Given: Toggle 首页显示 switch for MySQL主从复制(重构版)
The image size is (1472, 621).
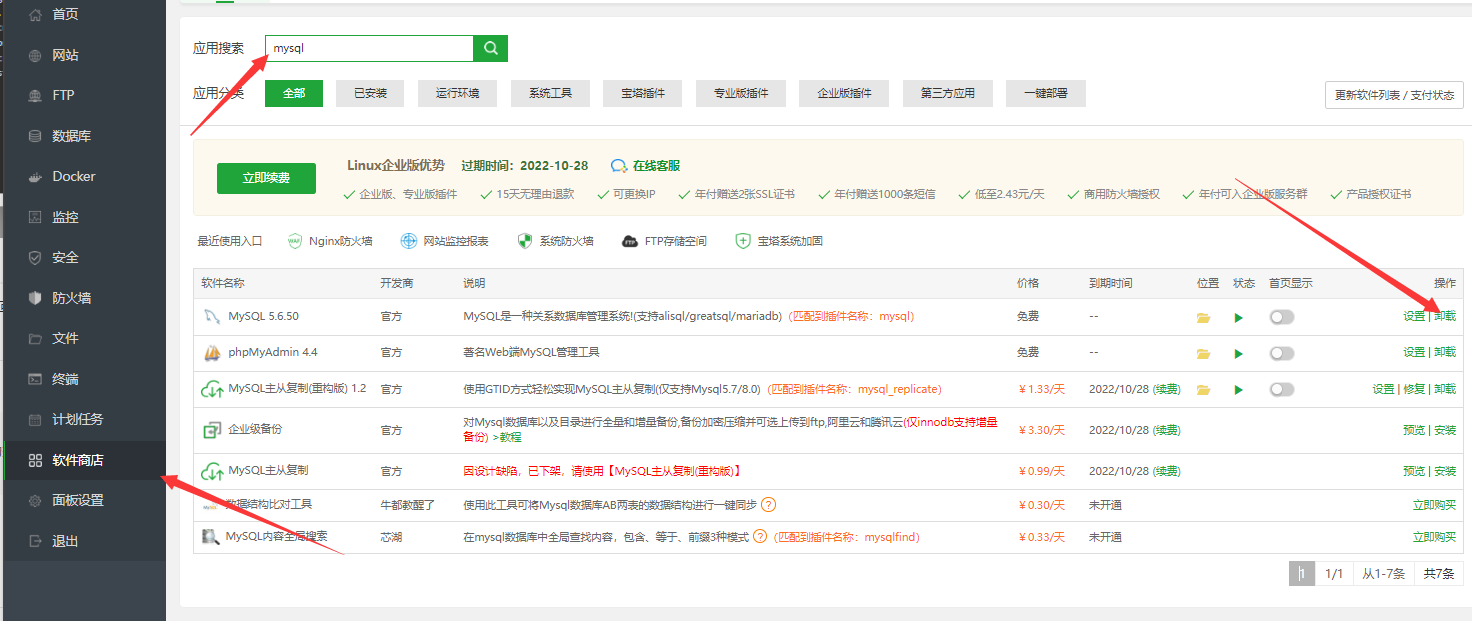Looking at the screenshot, I should click(x=1281, y=390).
